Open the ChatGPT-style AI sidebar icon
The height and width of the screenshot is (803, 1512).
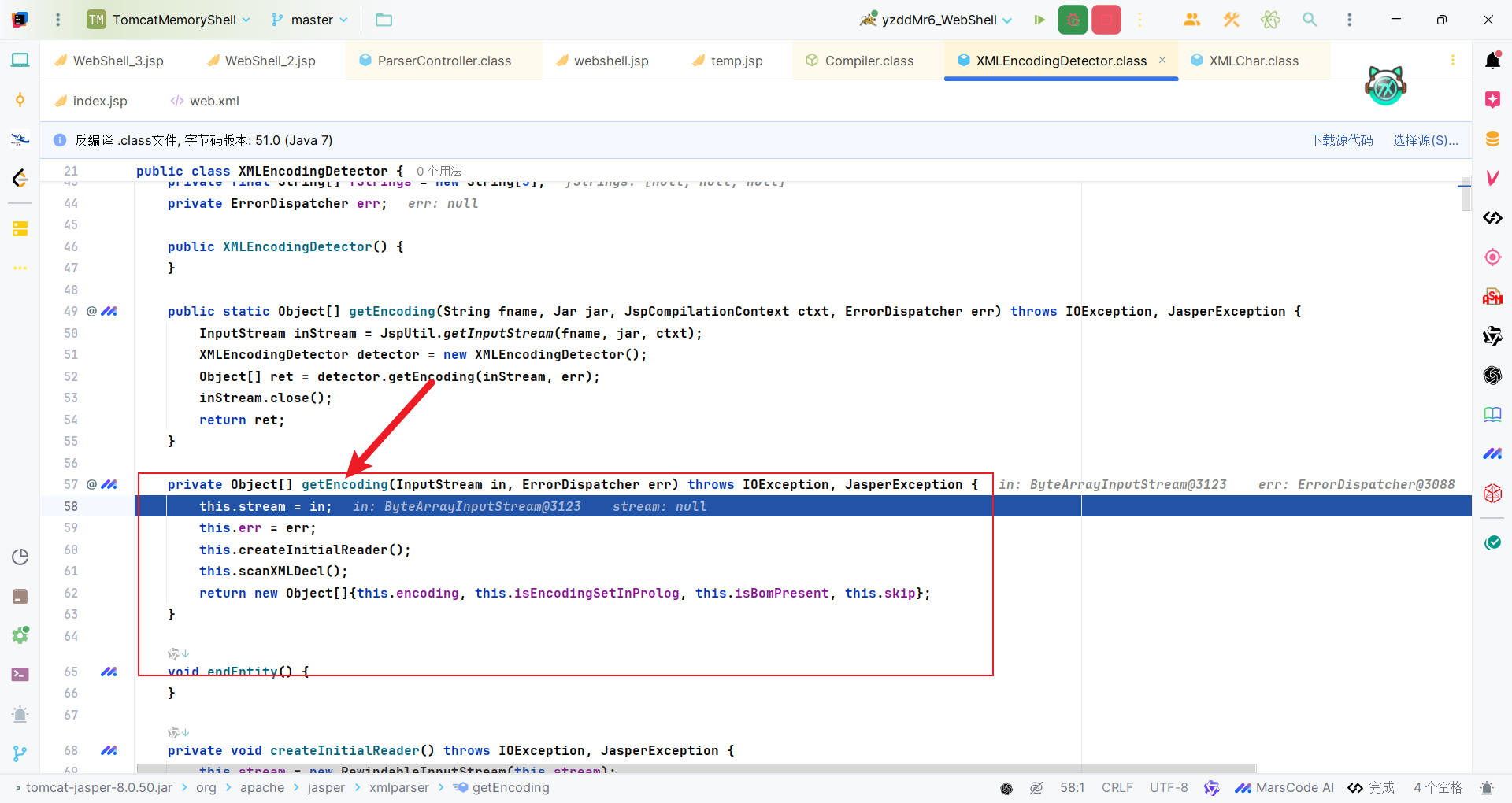click(x=1492, y=376)
